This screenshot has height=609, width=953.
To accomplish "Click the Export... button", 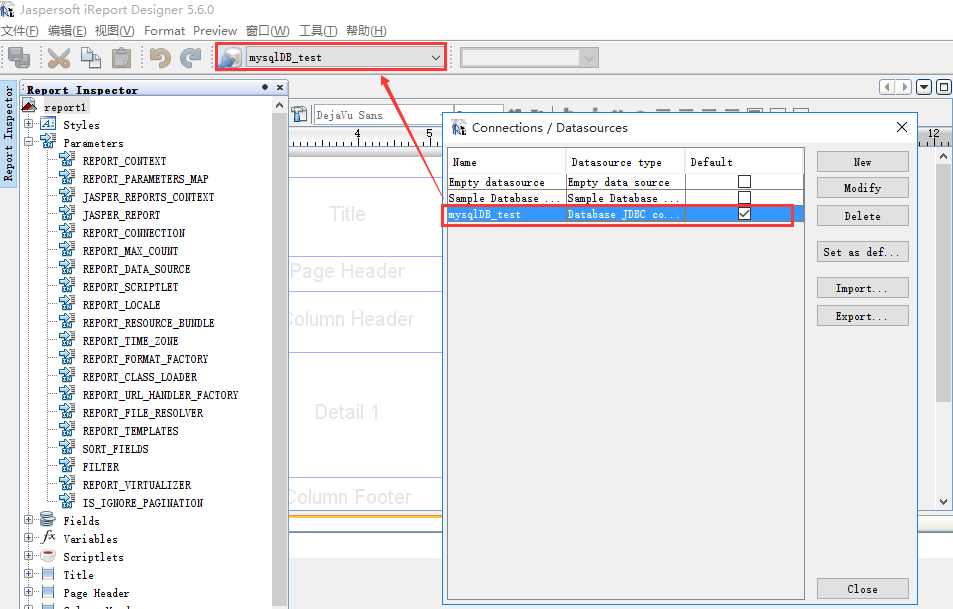I will [x=862, y=316].
